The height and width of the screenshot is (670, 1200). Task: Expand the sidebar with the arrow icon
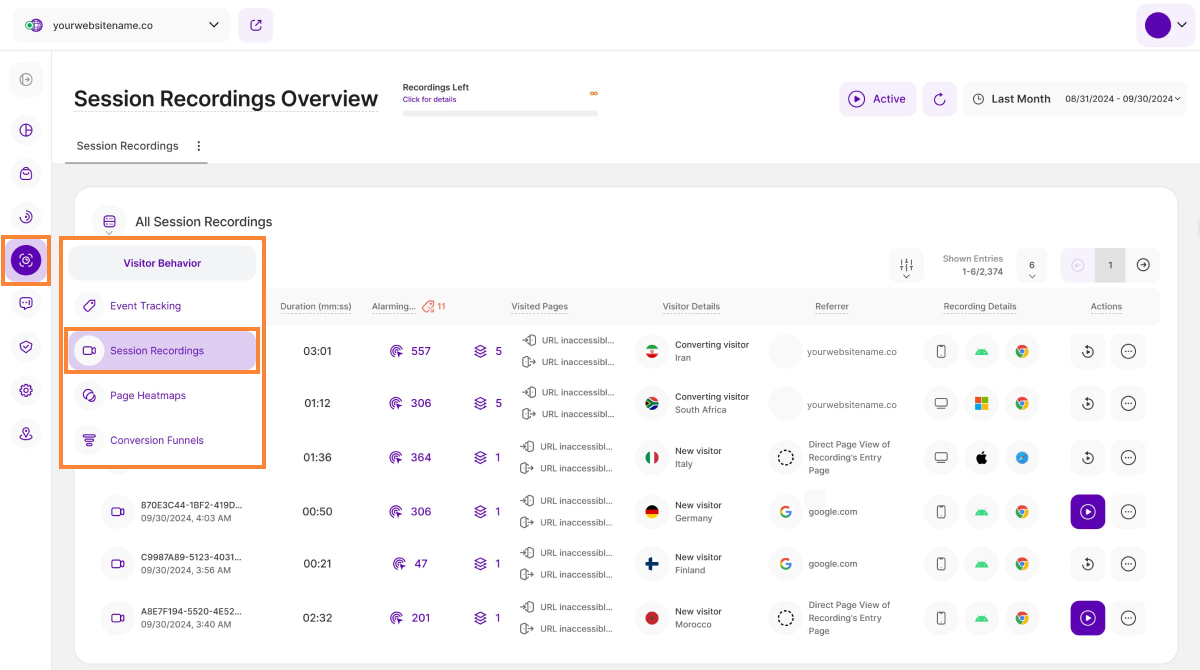[x=26, y=79]
